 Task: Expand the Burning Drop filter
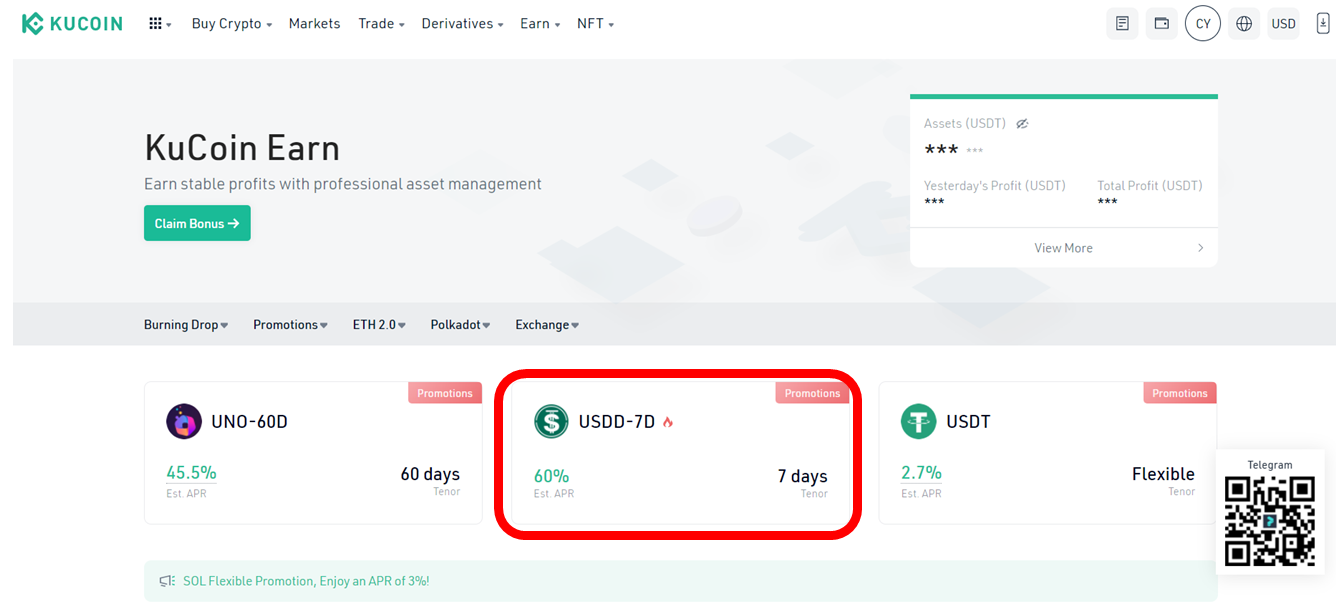(x=186, y=325)
